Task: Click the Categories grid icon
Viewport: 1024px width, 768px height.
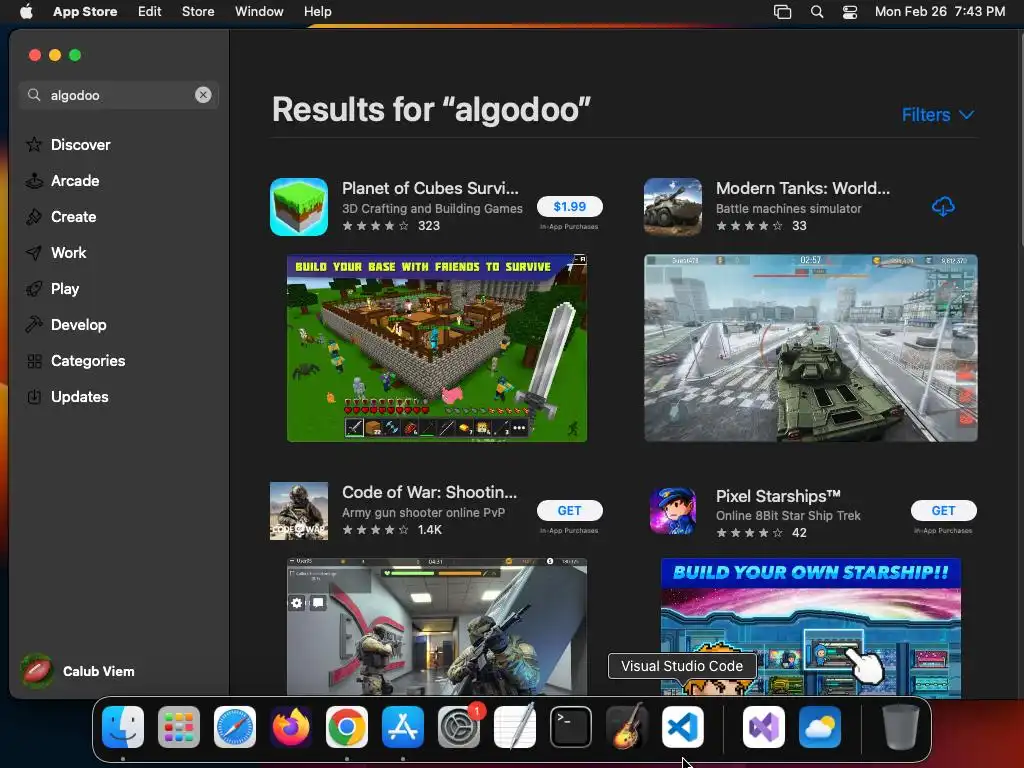Action: (34, 360)
